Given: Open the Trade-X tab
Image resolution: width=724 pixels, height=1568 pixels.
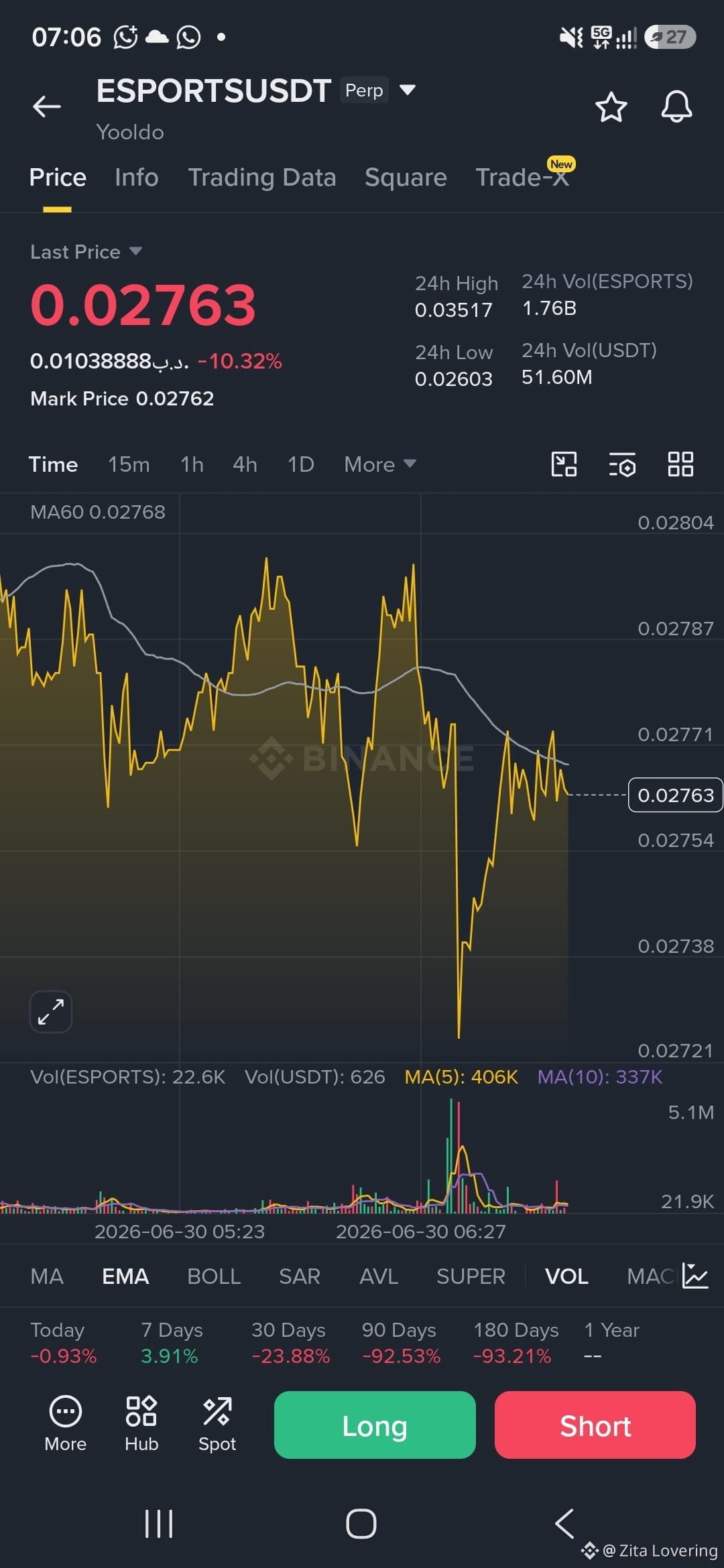Looking at the screenshot, I should [x=522, y=178].
